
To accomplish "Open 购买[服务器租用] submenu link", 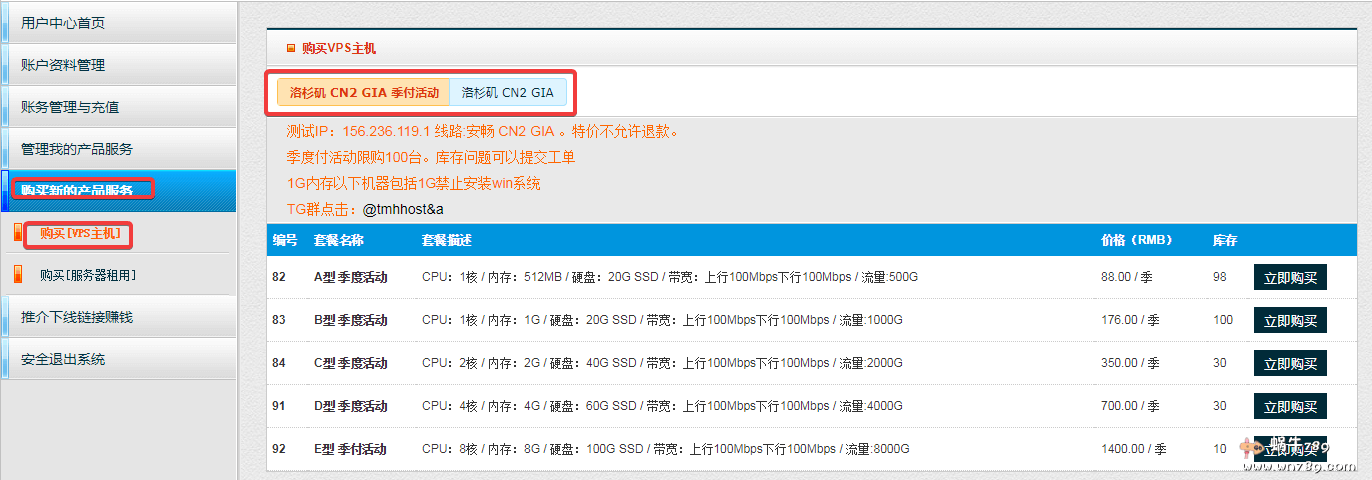I will [x=88, y=275].
